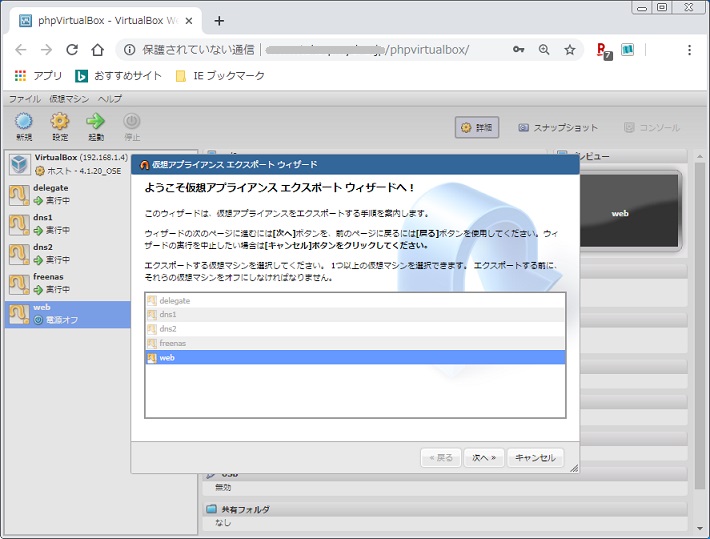Screen dimensions: 710x539
Task: Click the red R extension icon
Action: [x=603, y=51]
